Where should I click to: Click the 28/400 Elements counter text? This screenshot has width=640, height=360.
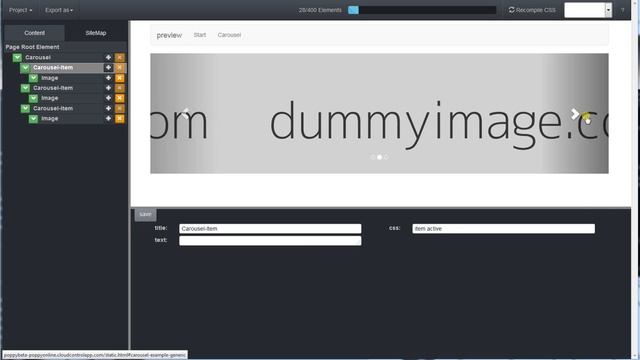tap(320, 10)
